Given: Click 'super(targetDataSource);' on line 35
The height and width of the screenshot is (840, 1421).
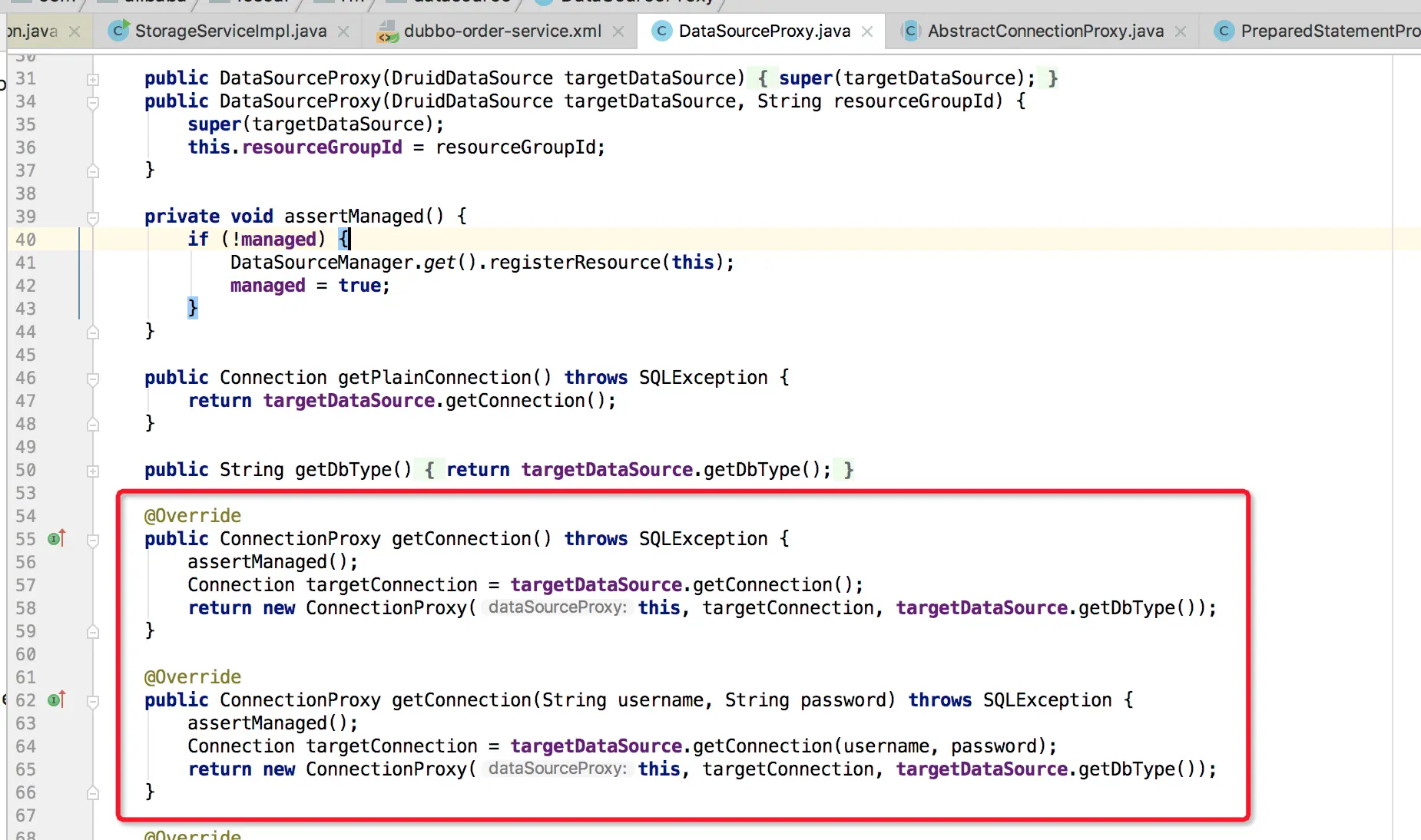Looking at the screenshot, I should click(316, 124).
